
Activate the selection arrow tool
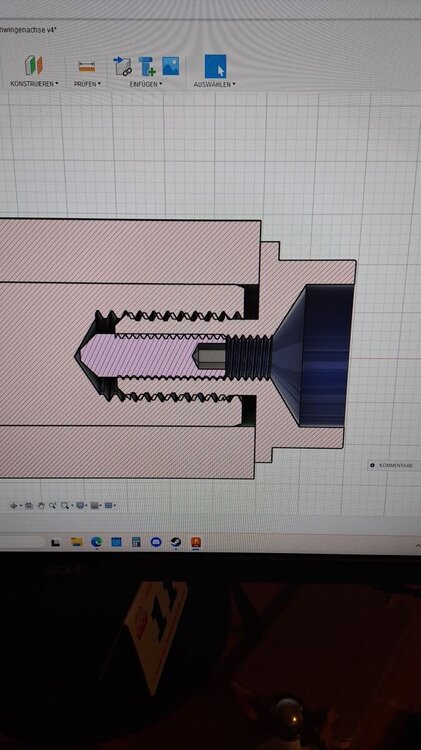(x=215, y=66)
